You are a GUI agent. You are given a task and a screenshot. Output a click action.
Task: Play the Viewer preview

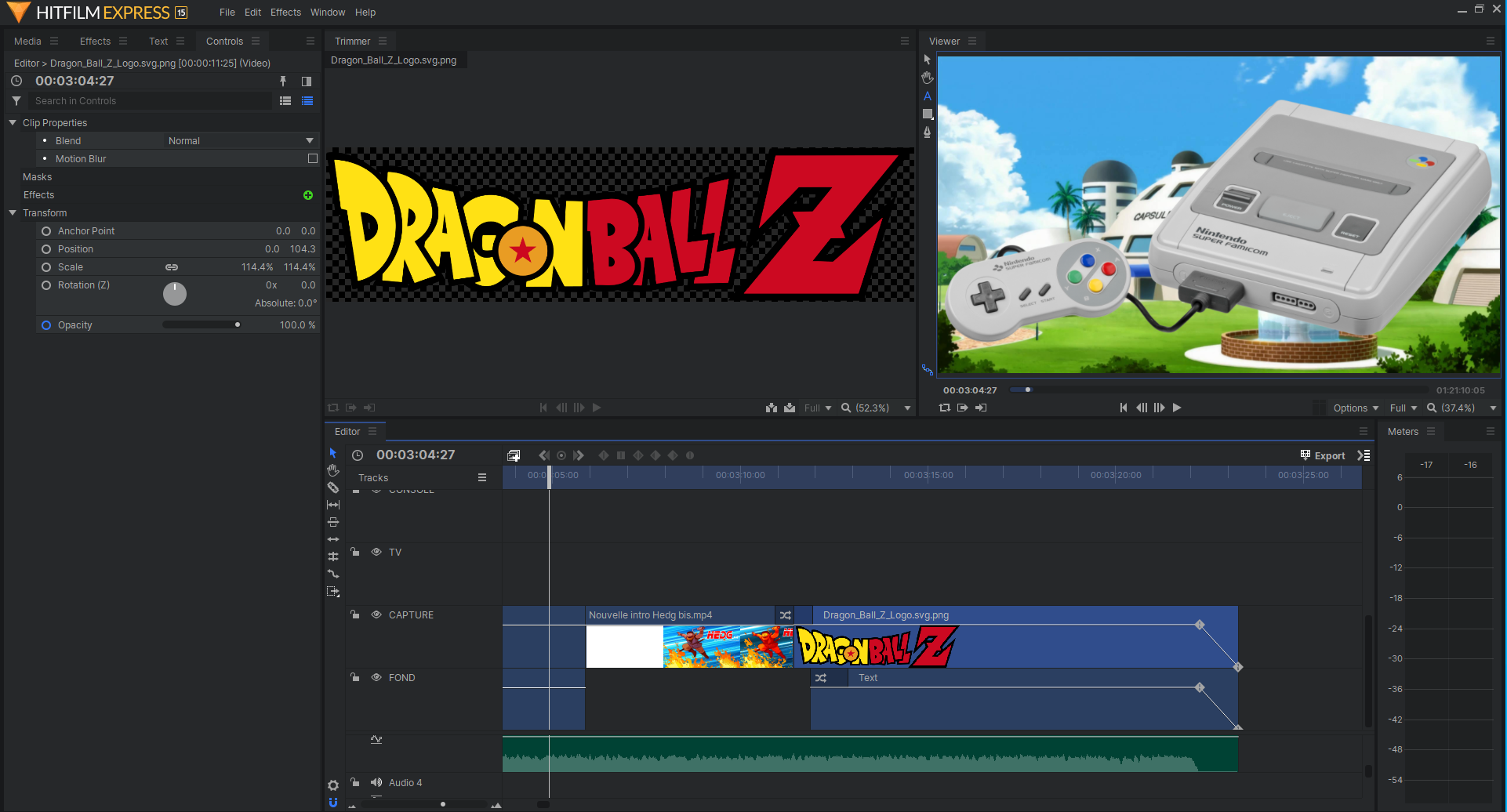click(1177, 408)
